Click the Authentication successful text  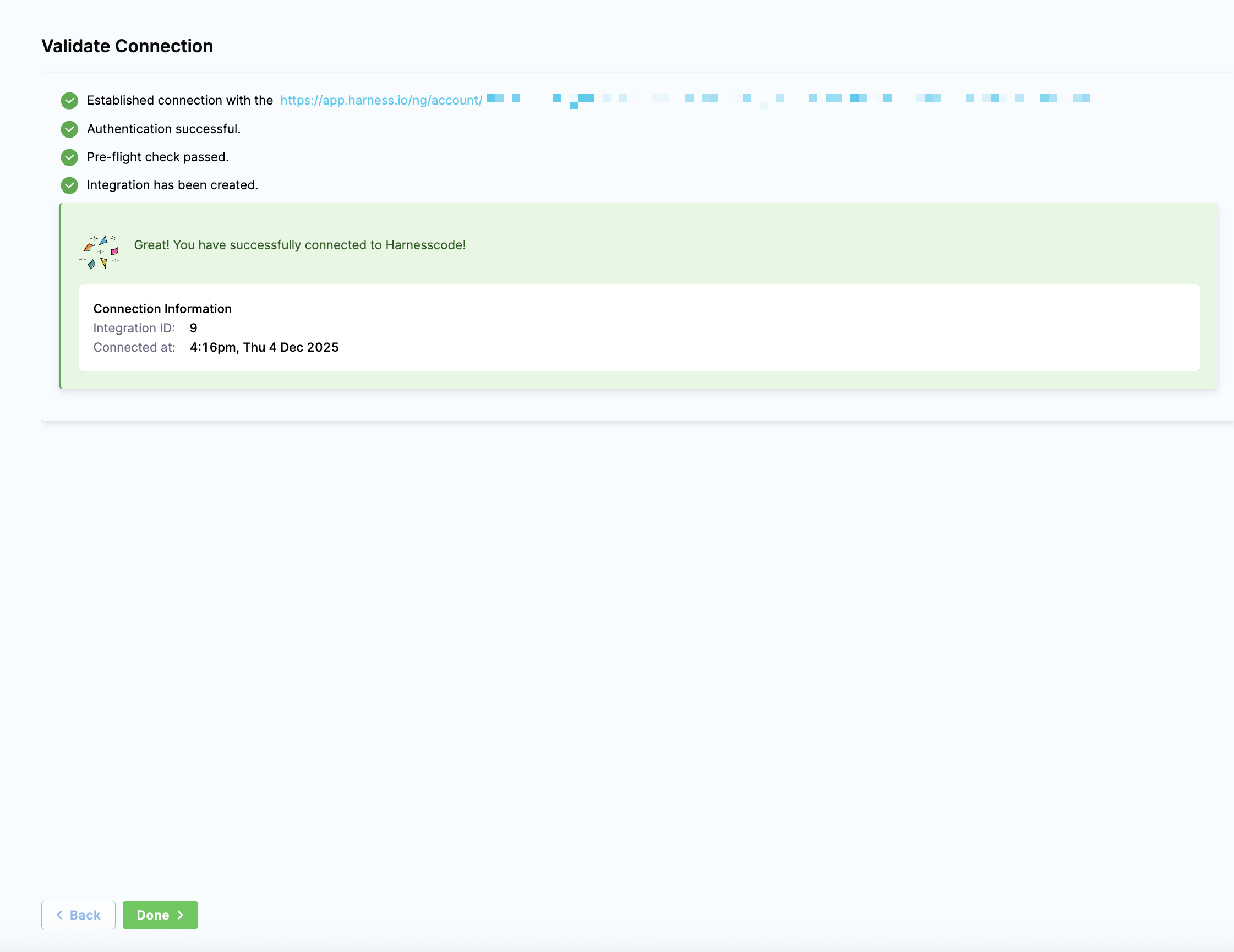tap(163, 129)
